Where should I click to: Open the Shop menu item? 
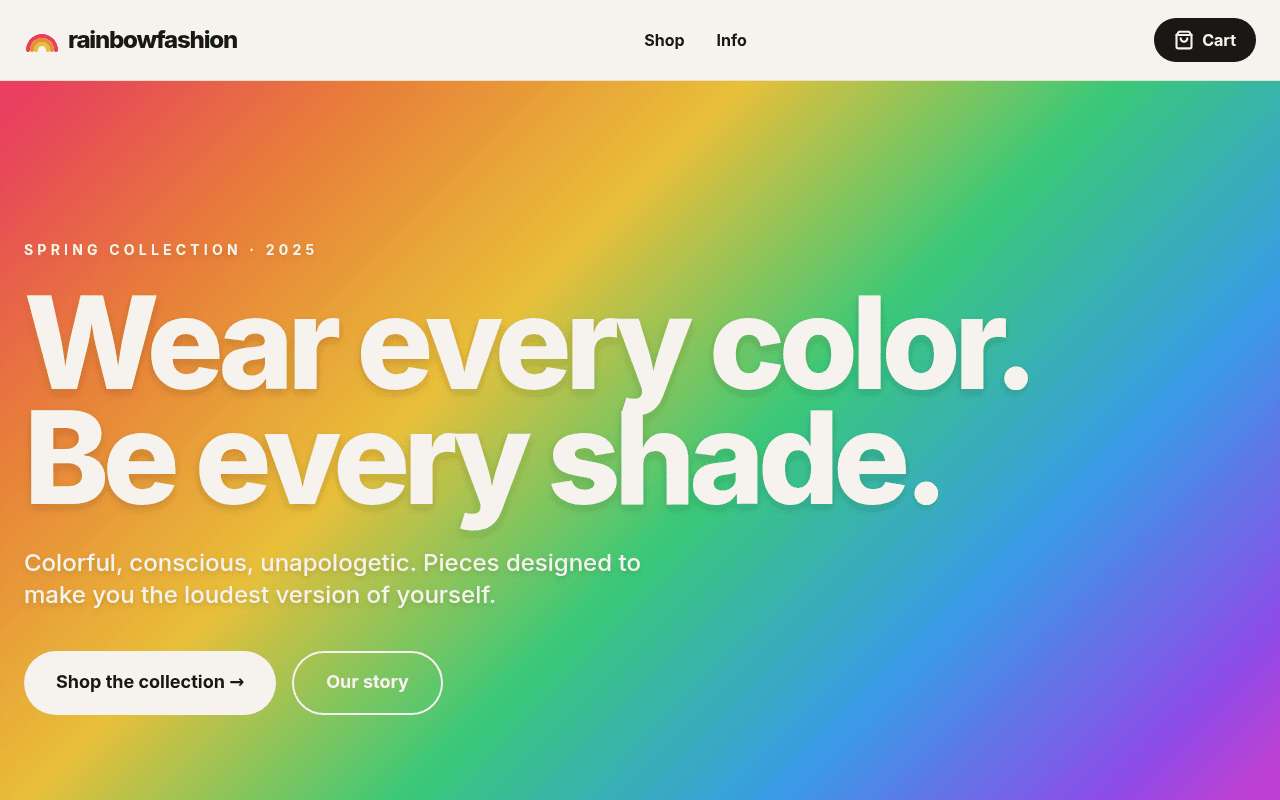click(x=664, y=40)
